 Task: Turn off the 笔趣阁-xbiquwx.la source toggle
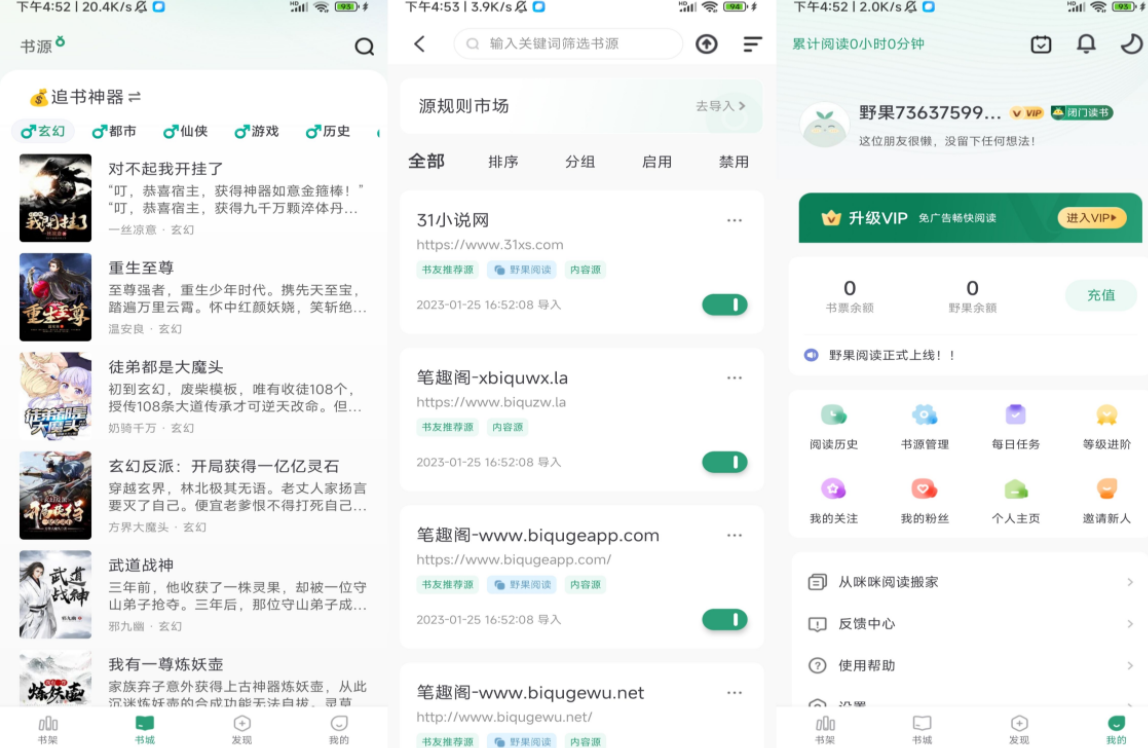click(723, 461)
